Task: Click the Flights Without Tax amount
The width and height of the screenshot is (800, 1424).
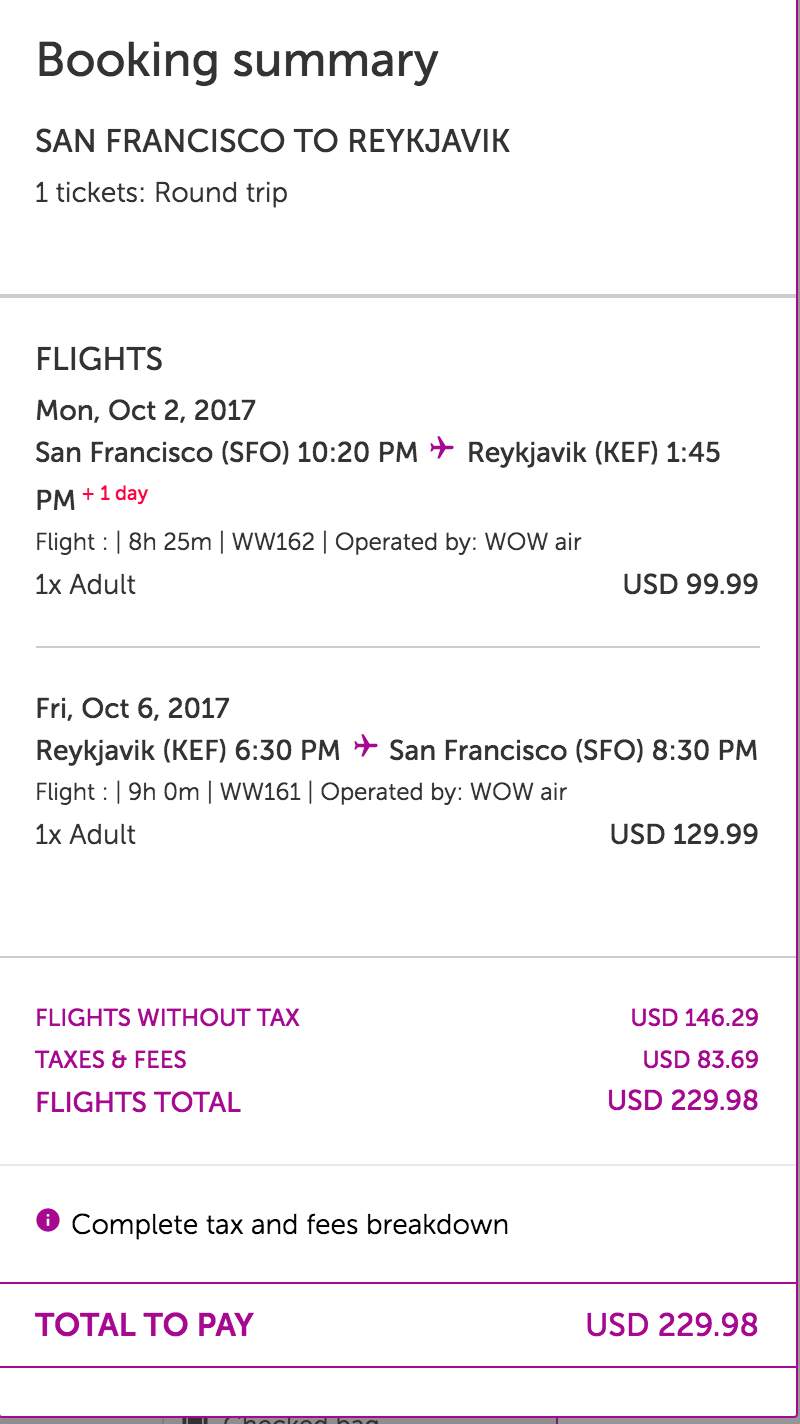Action: [x=694, y=1018]
